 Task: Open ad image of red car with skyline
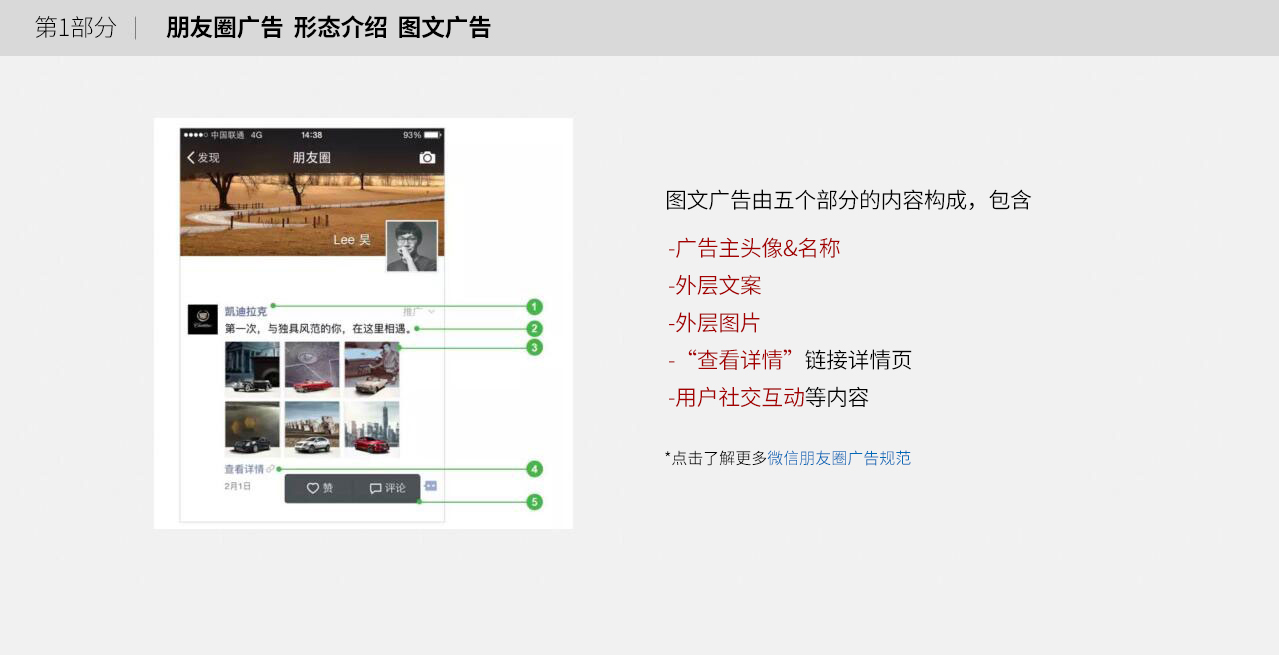[x=372, y=430]
